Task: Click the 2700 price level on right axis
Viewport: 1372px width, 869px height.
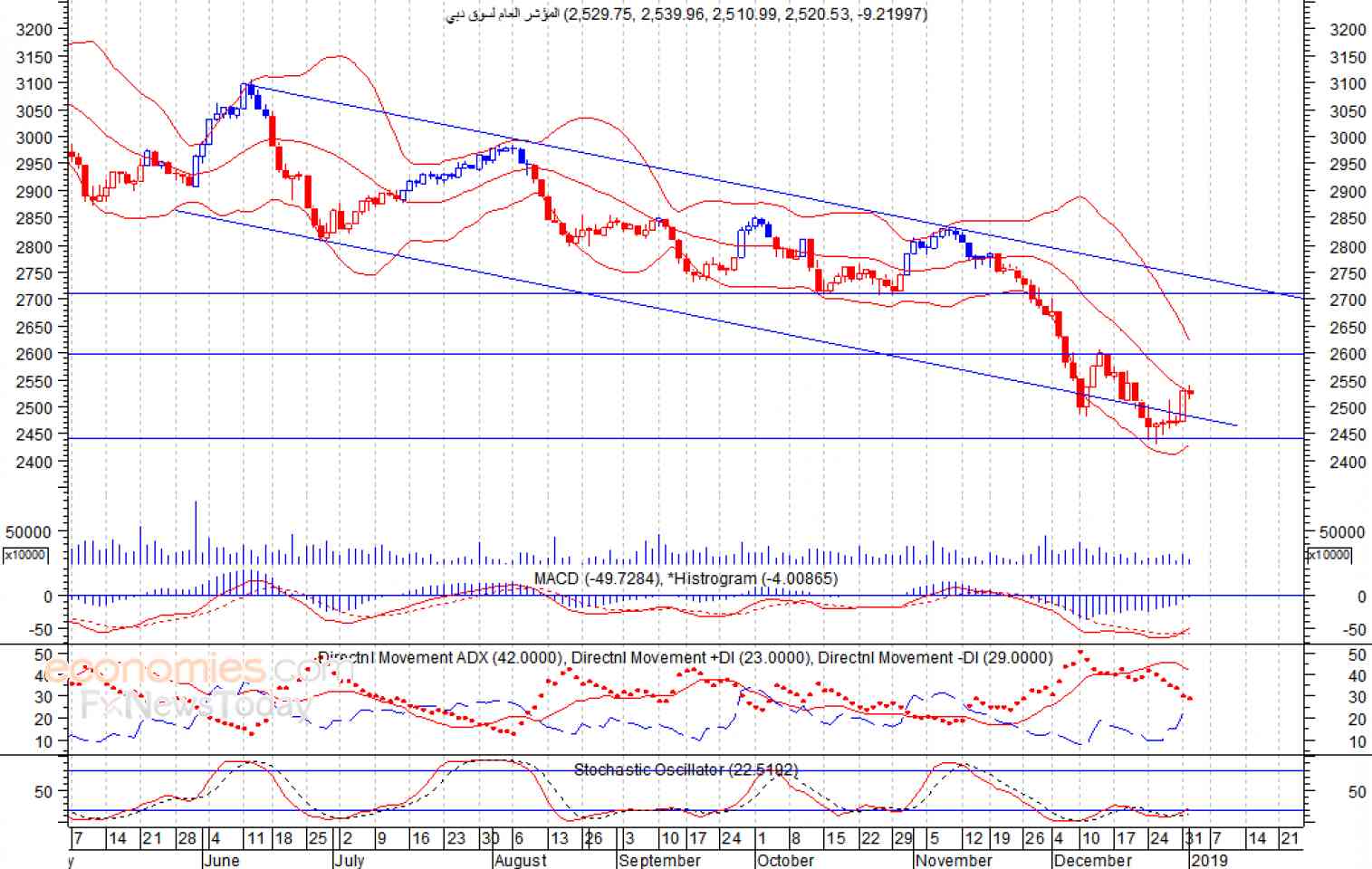Action: pyautogui.click(x=1348, y=300)
